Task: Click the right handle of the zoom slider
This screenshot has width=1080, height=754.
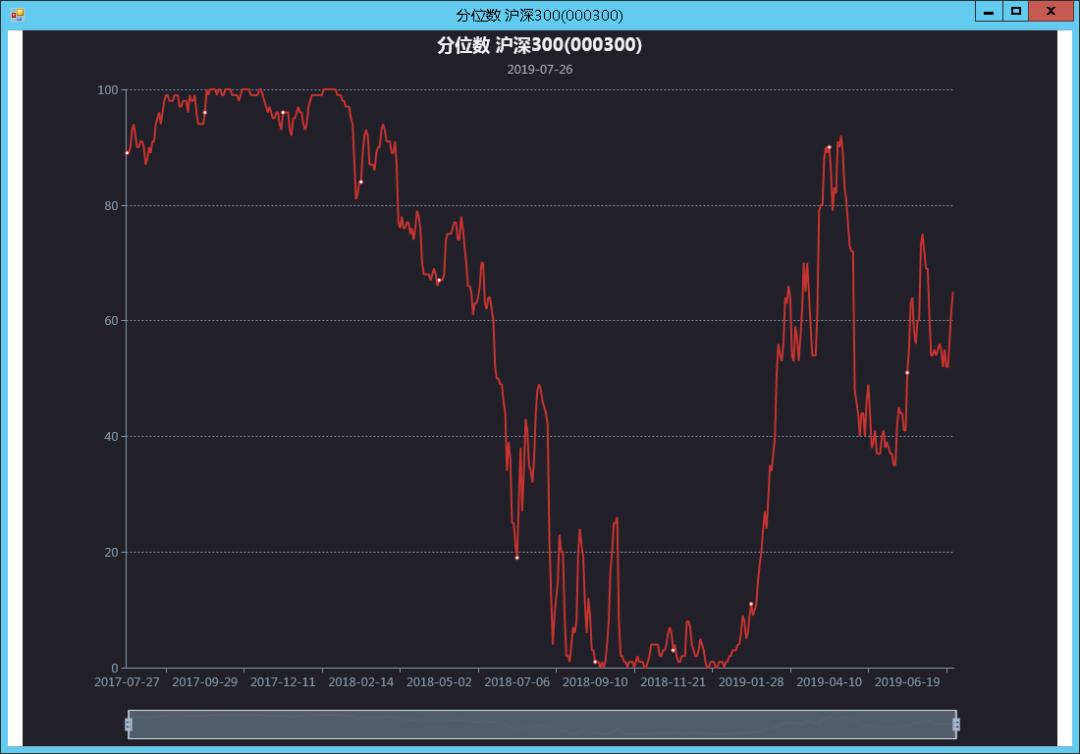Action: click(956, 724)
